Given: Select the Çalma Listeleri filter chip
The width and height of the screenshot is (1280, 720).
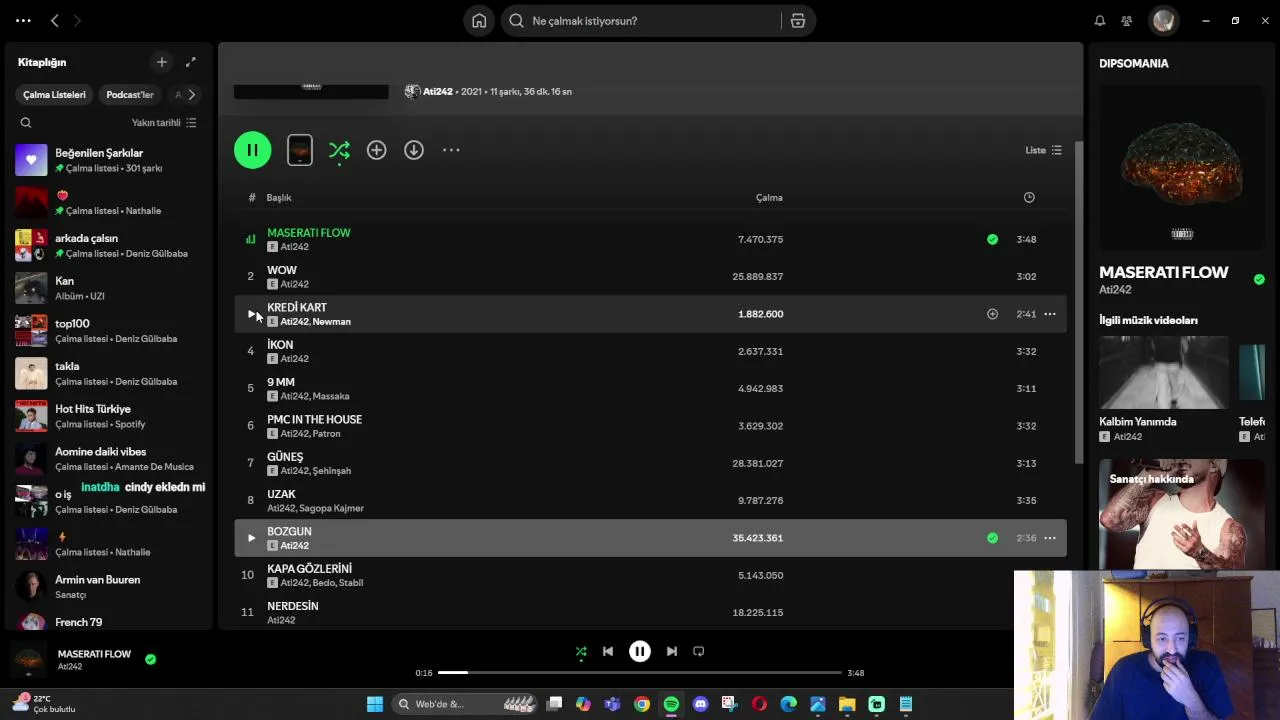Looking at the screenshot, I should tap(54, 94).
